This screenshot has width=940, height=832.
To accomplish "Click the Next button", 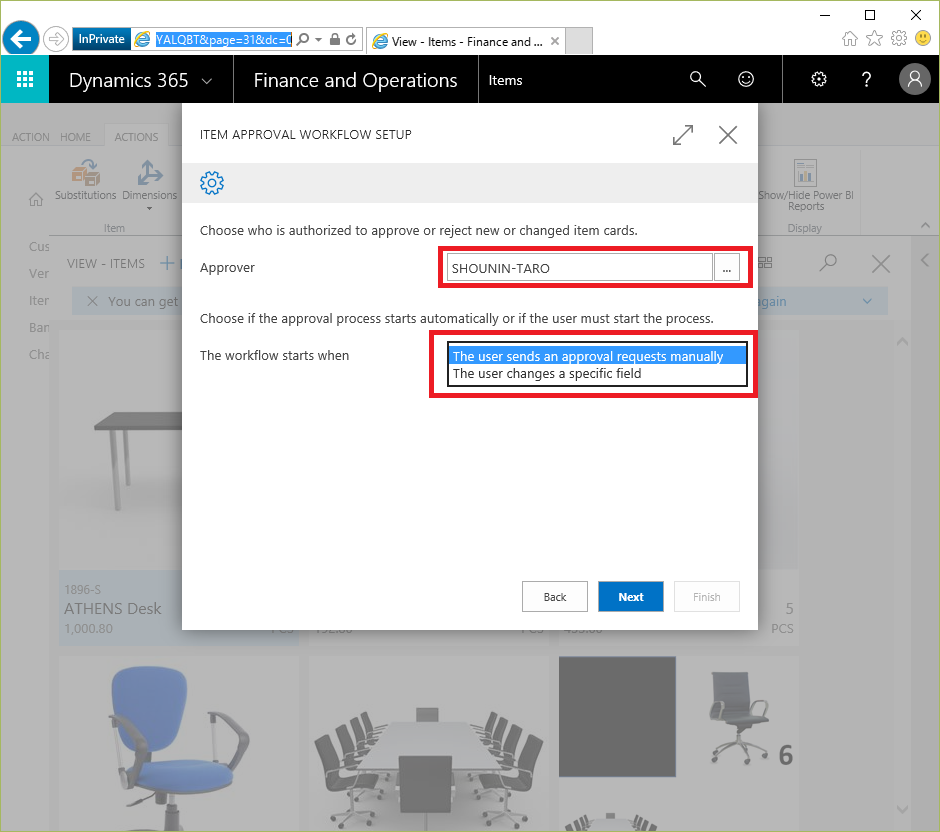I will coord(630,597).
